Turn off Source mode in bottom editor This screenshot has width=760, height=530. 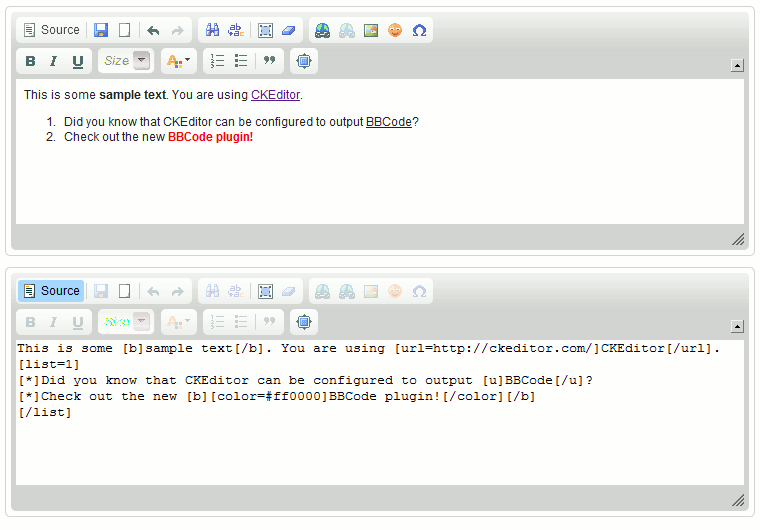(51, 291)
